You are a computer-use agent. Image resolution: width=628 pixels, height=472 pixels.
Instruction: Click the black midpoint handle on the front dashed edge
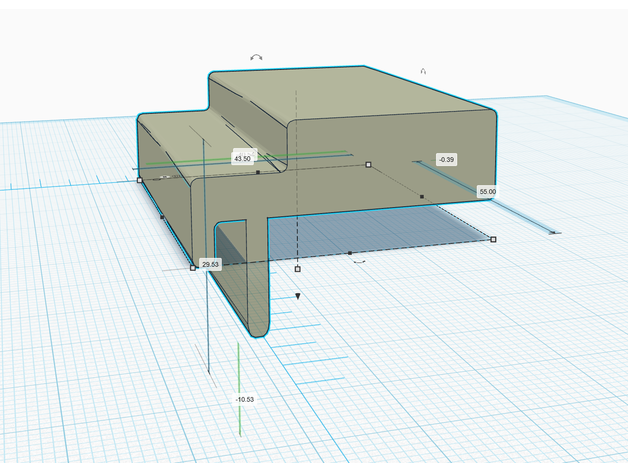point(349,253)
